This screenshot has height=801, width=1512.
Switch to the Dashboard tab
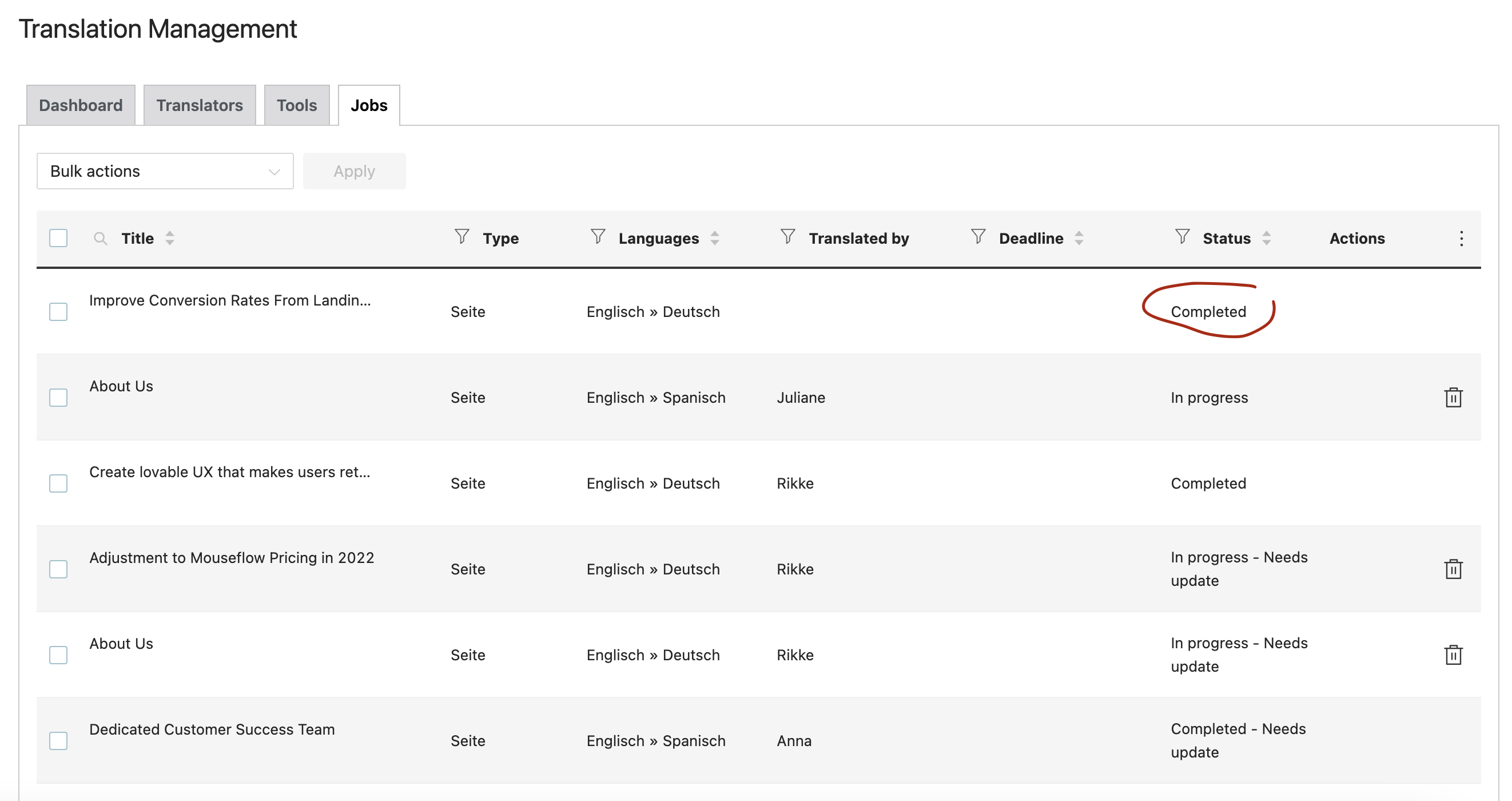click(81, 105)
